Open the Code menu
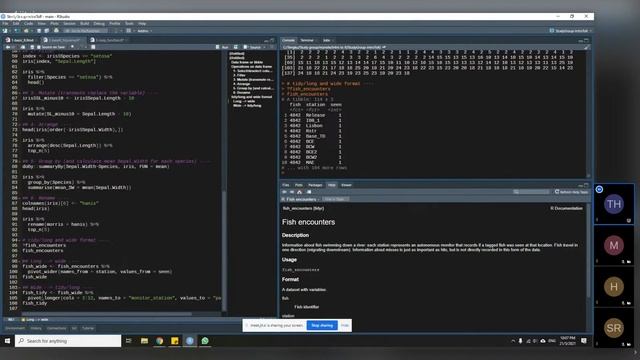The width and height of the screenshot is (640, 360). point(28,24)
